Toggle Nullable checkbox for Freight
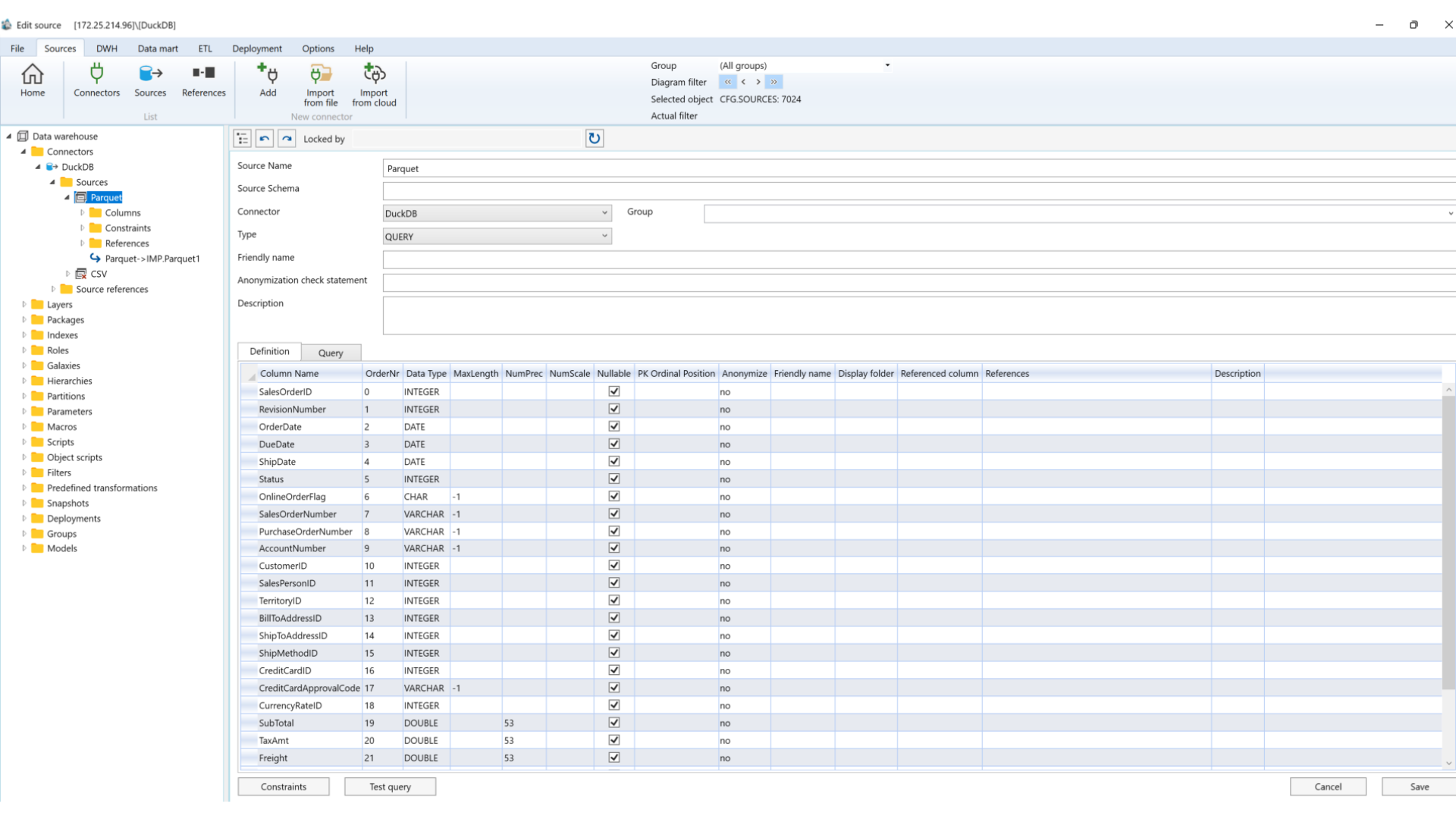The height and width of the screenshot is (819, 1456). [x=614, y=757]
